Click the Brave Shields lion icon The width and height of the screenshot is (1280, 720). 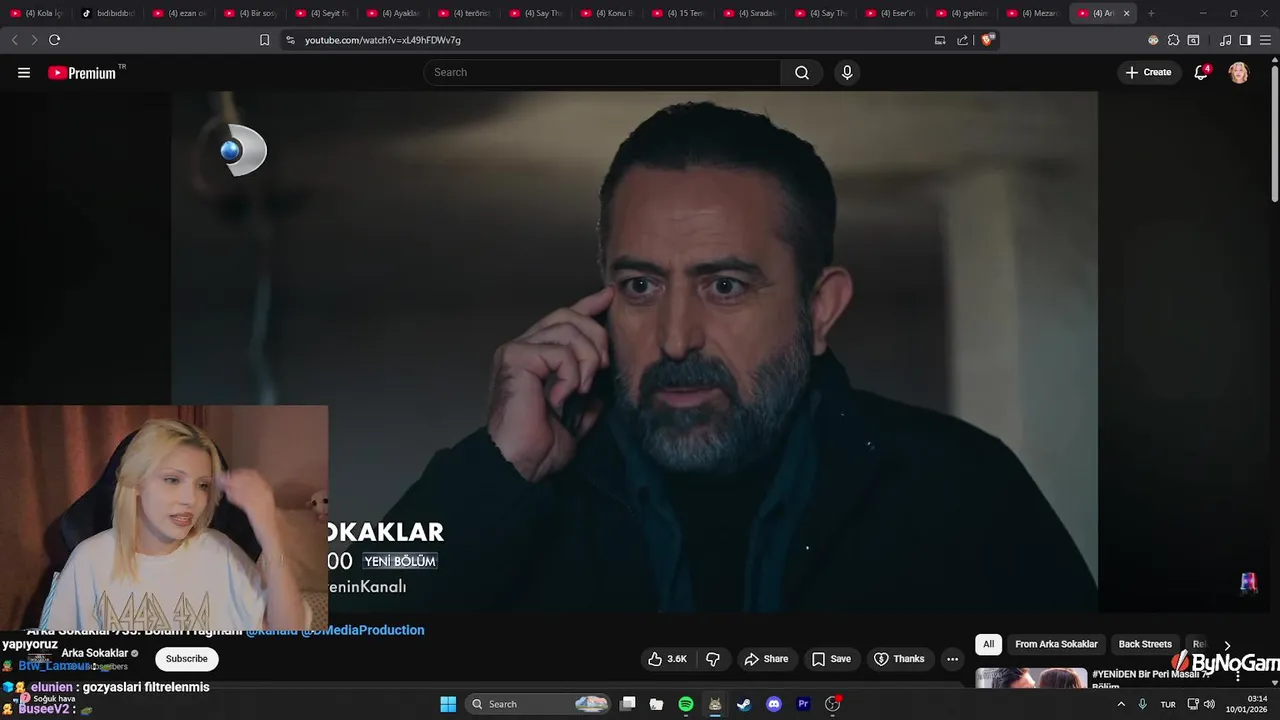987,40
